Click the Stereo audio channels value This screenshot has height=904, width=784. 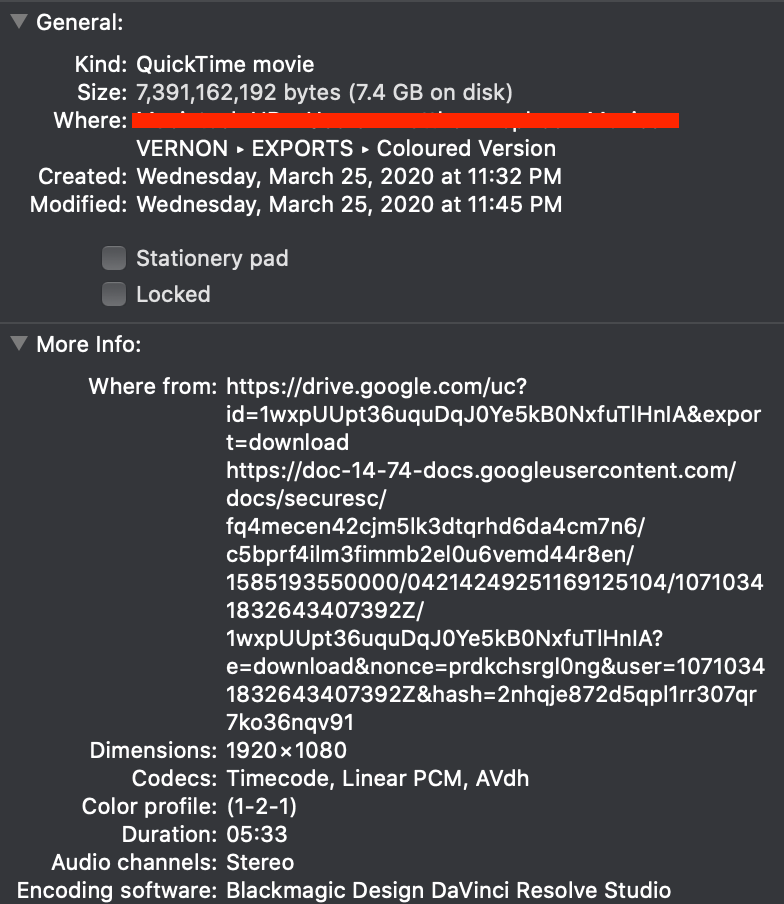pos(260,862)
